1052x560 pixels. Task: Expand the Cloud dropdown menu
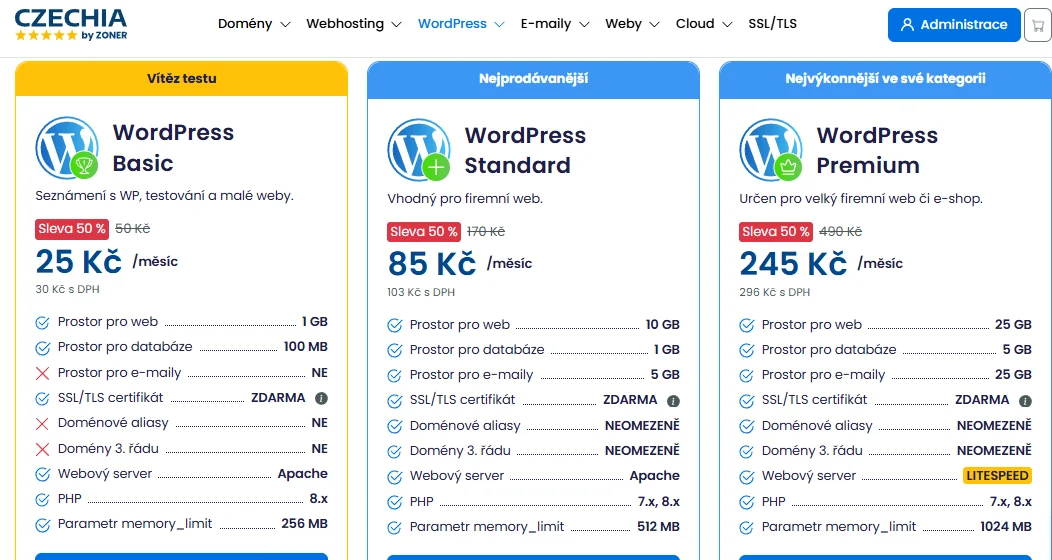(x=704, y=24)
